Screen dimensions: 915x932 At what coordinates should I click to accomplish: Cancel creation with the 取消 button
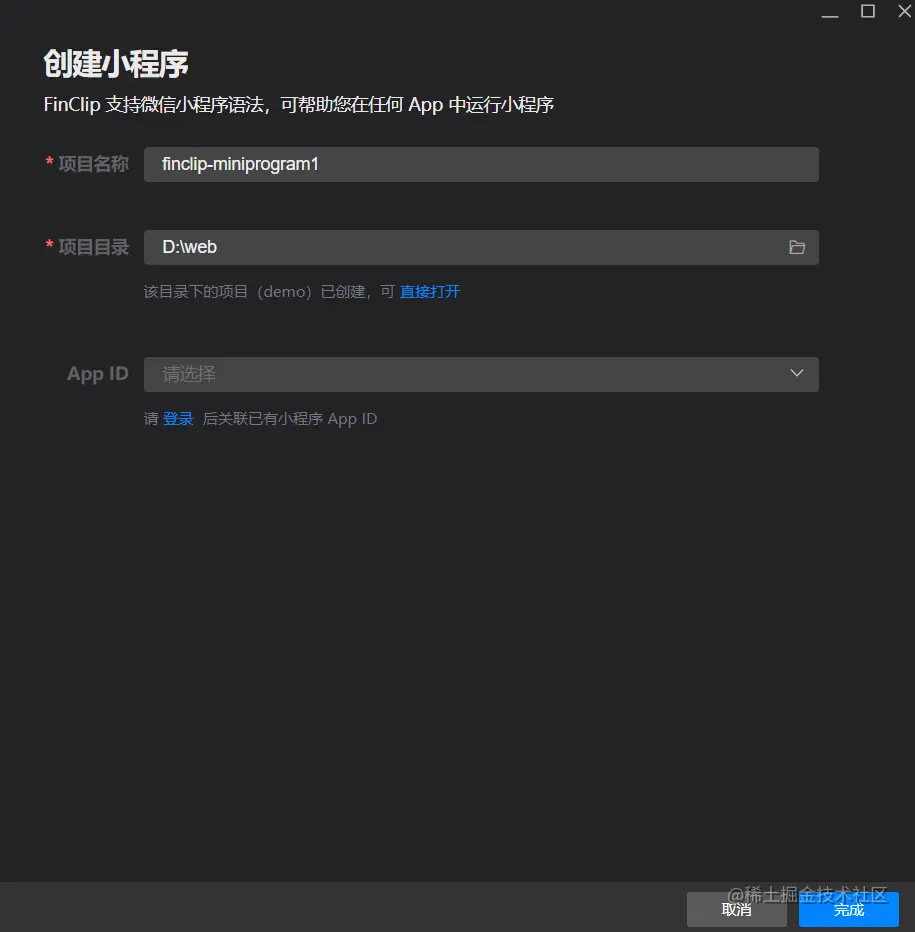point(736,910)
